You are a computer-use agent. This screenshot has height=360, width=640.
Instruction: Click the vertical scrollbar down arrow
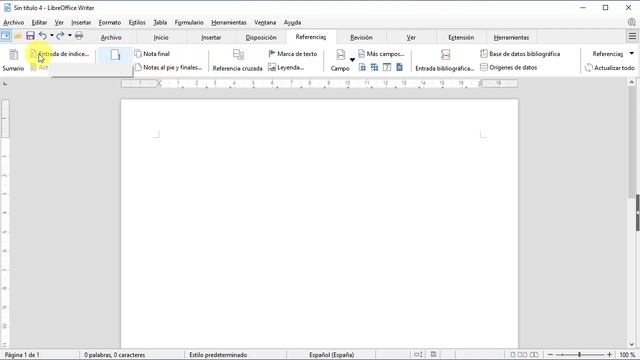[x=632, y=344]
